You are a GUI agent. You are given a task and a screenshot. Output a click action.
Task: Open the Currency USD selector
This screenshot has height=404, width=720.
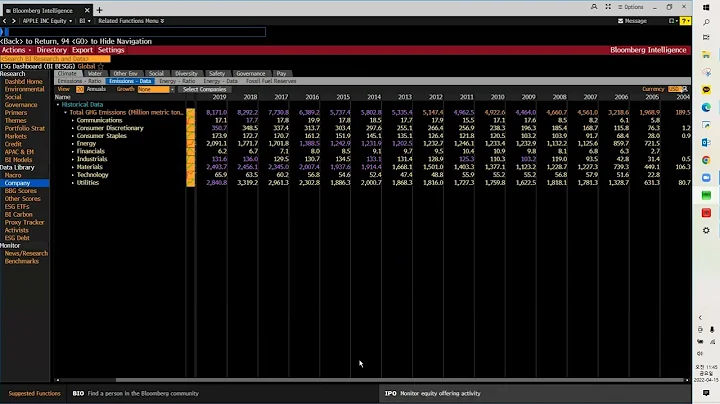[x=674, y=89]
